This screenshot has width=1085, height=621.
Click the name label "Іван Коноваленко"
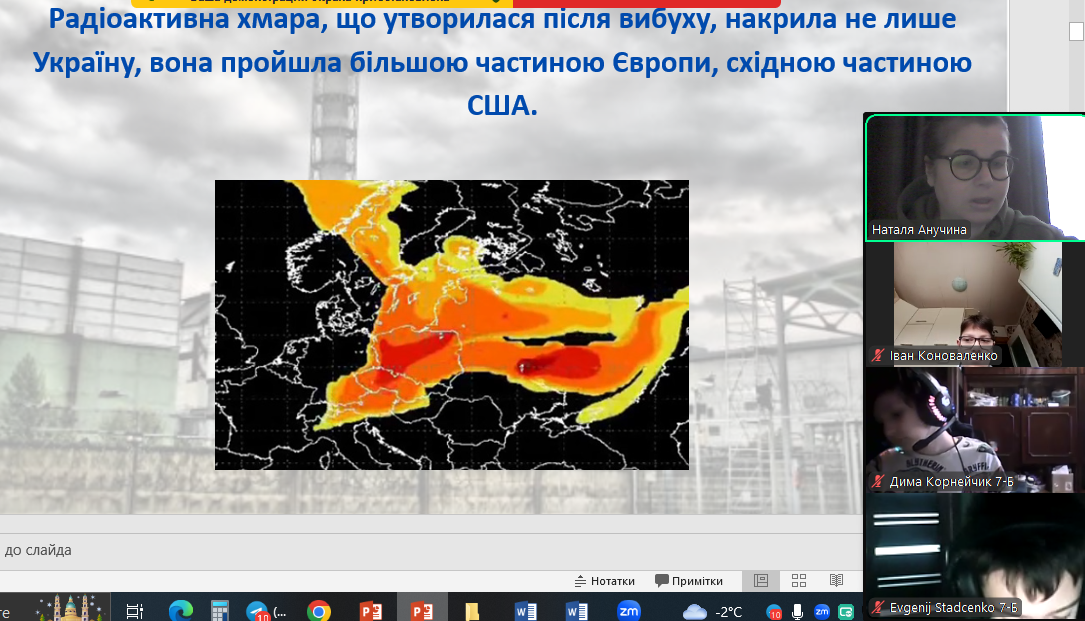943,356
